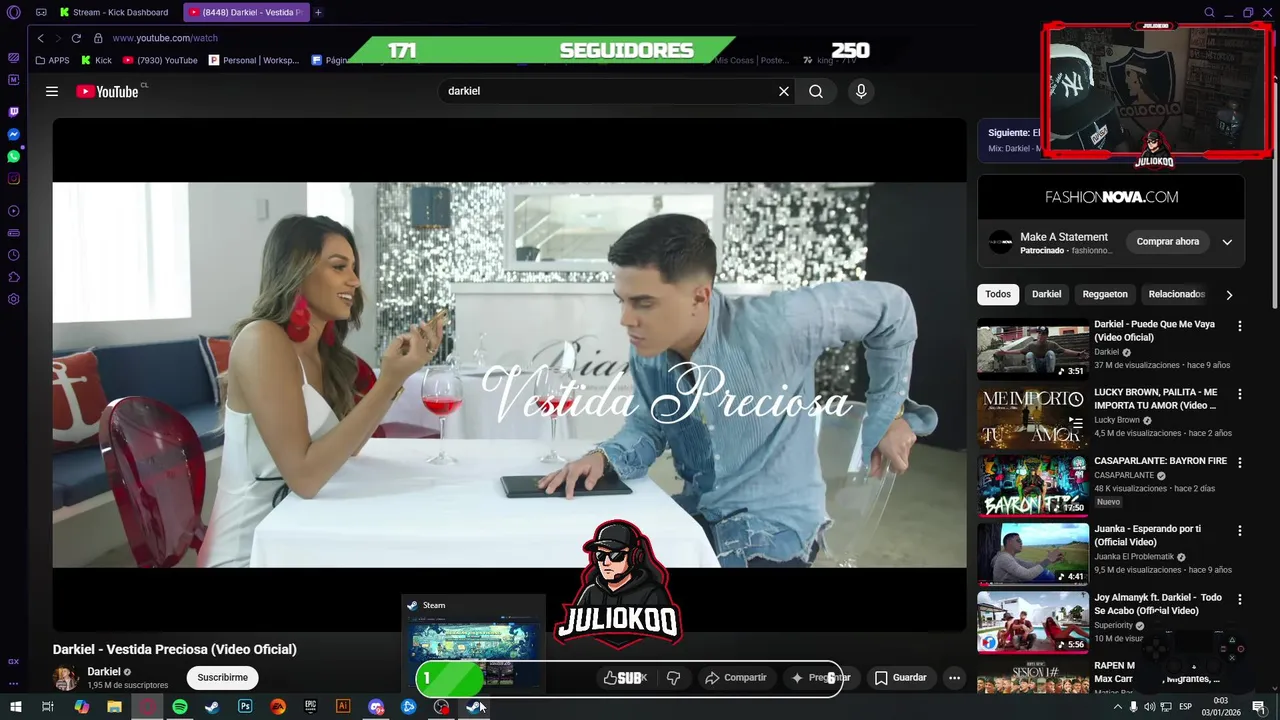Click the Guardar save button

point(900,677)
